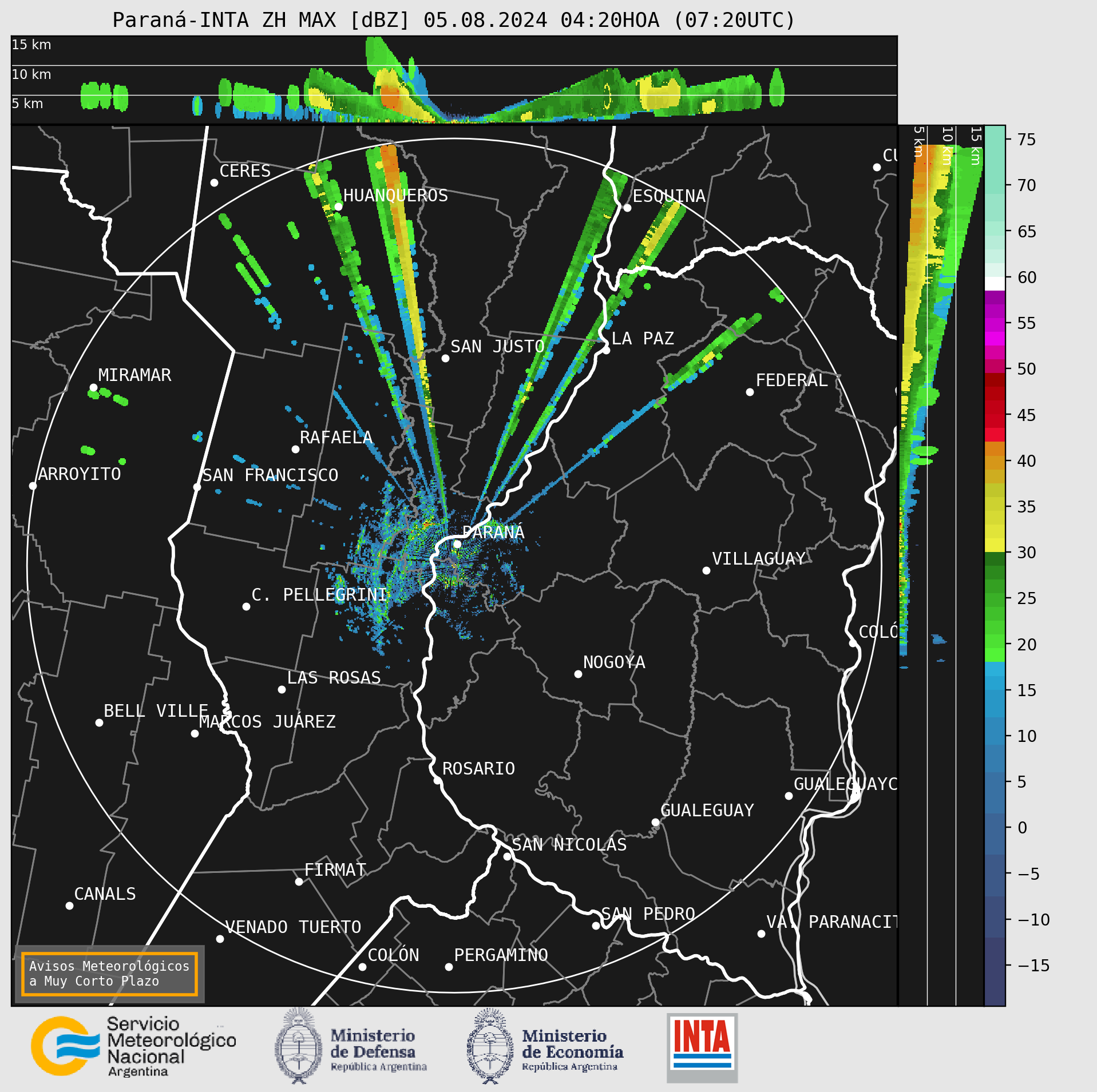Click the Avisos Meteorológicos a Muy Corto Plazo box

[109, 974]
